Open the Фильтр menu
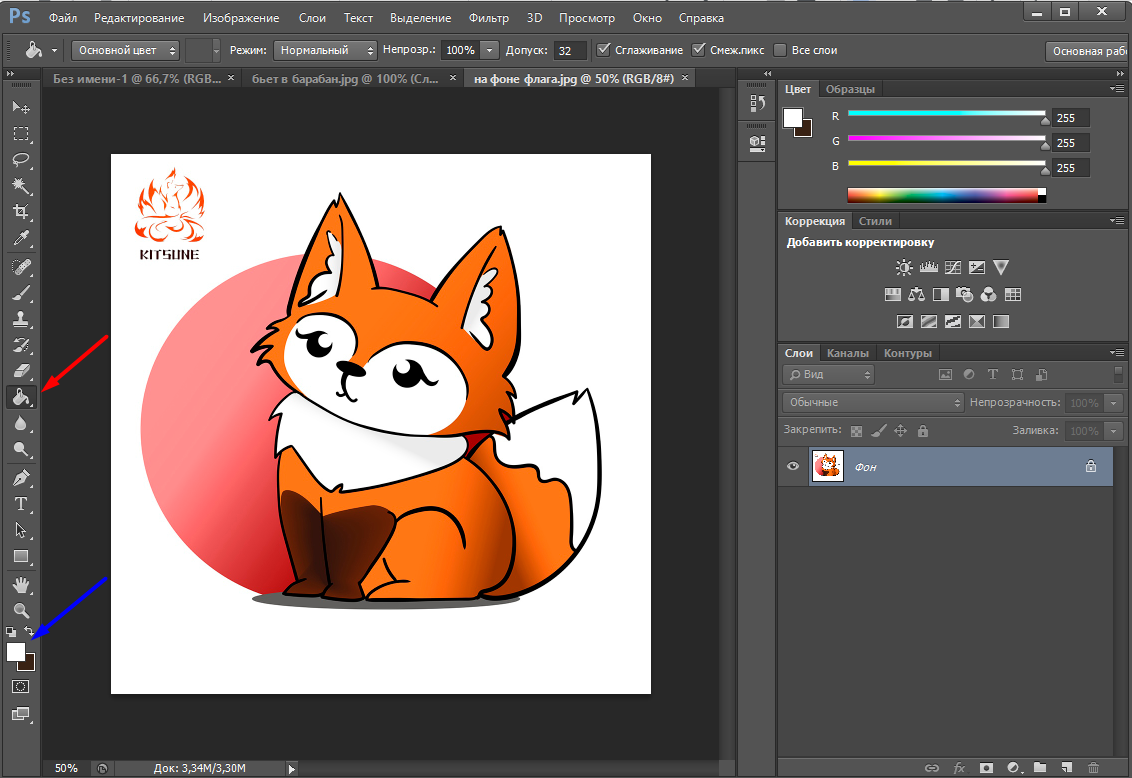 point(489,18)
